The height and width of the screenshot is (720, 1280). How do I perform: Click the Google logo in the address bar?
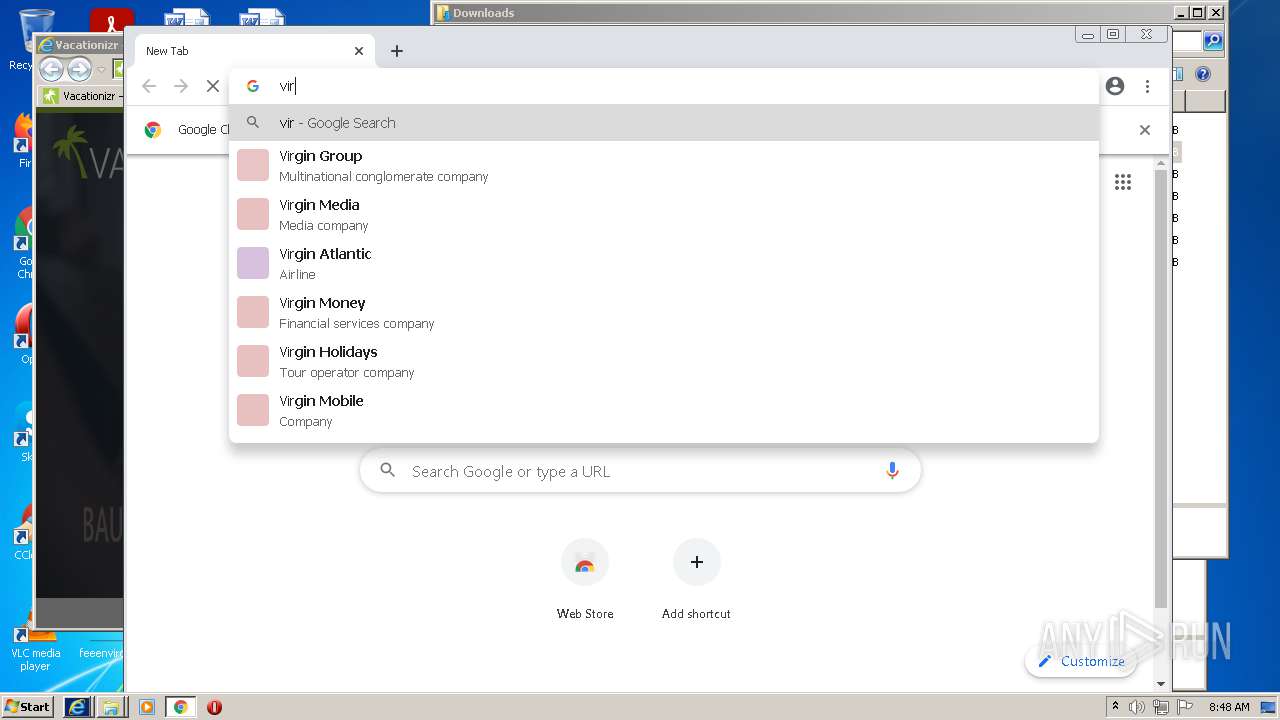[x=253, y=86]
